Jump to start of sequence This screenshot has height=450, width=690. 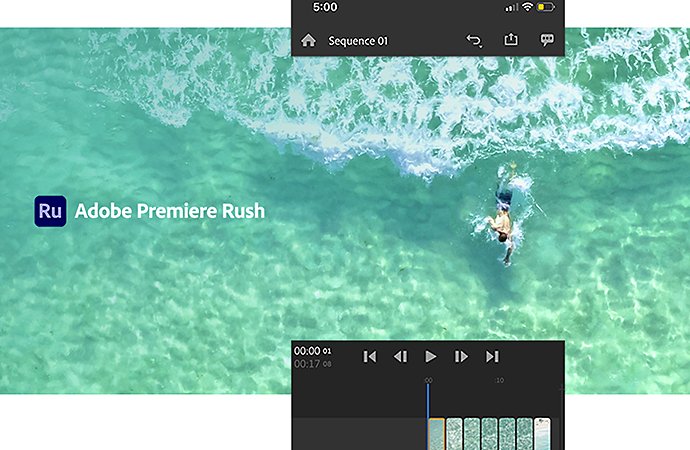369,356
